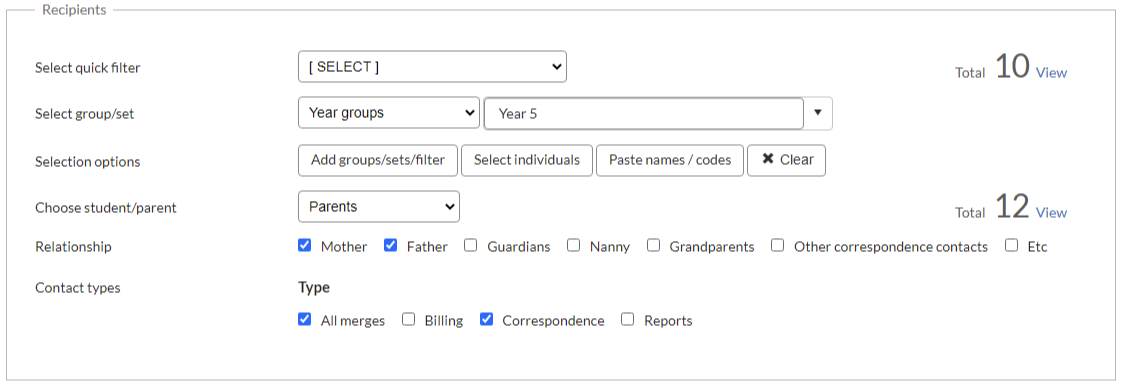Image resolution: width=1122 pixels, height=384 pixels.
Task: Click the 'Contact types' label
Action: [77, 288]
